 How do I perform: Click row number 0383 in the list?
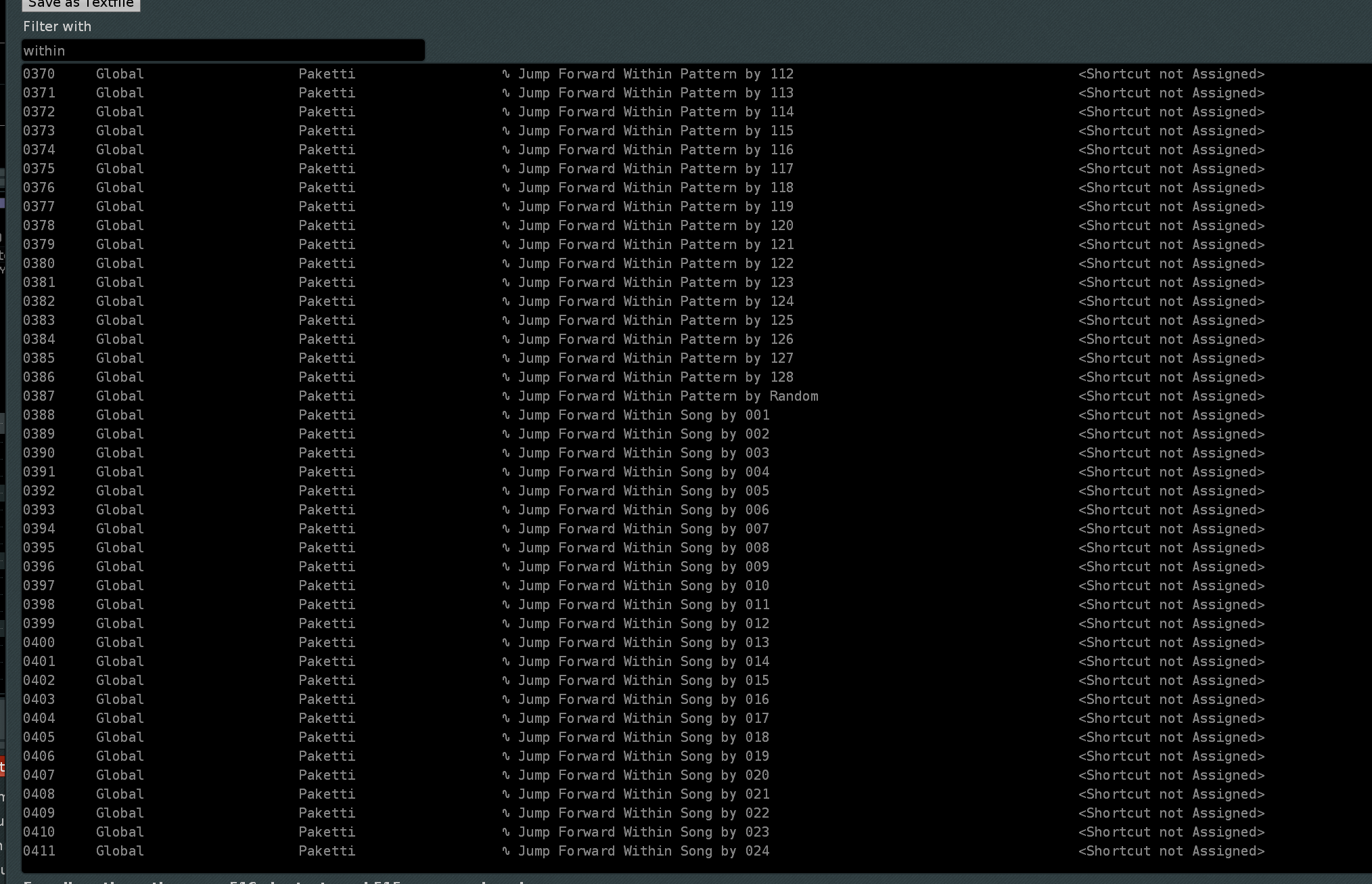[x=39, y=320]
